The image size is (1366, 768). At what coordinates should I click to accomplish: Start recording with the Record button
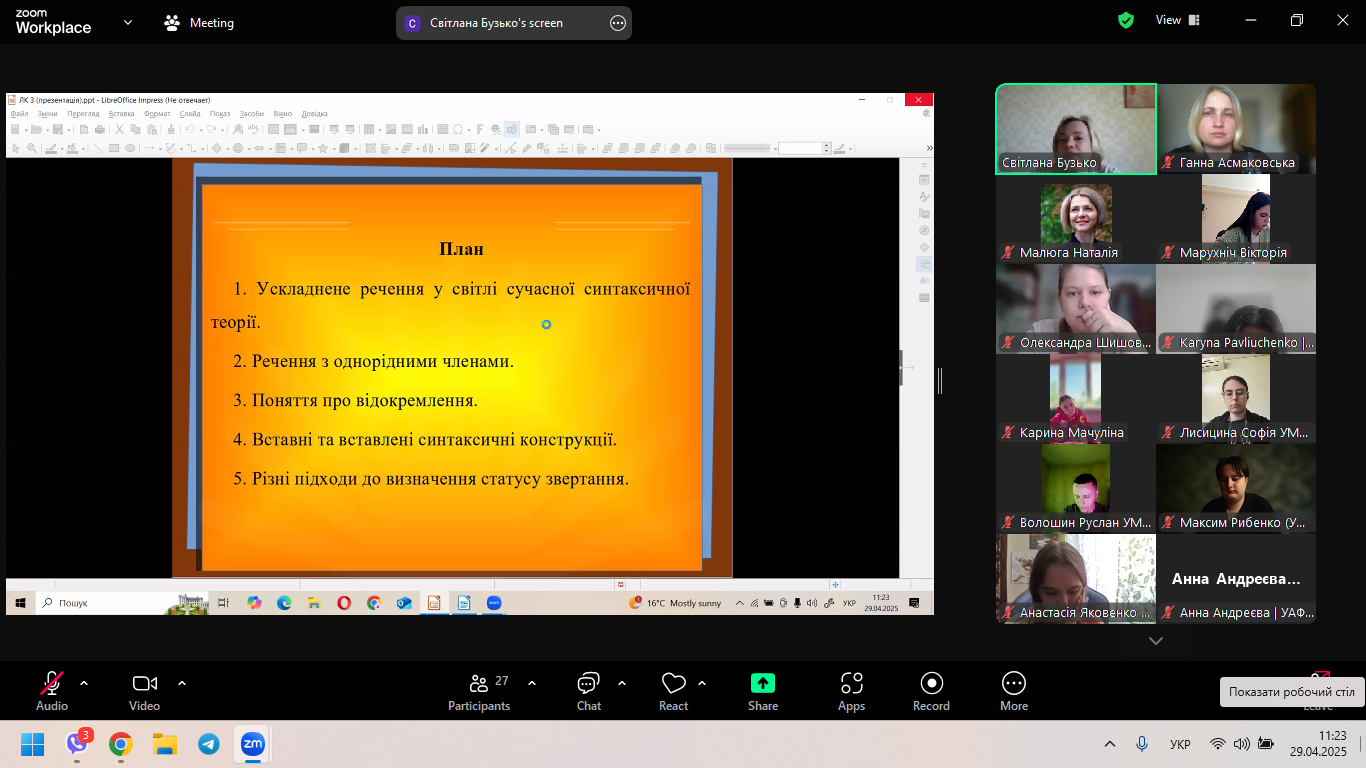tap(931, 689)
